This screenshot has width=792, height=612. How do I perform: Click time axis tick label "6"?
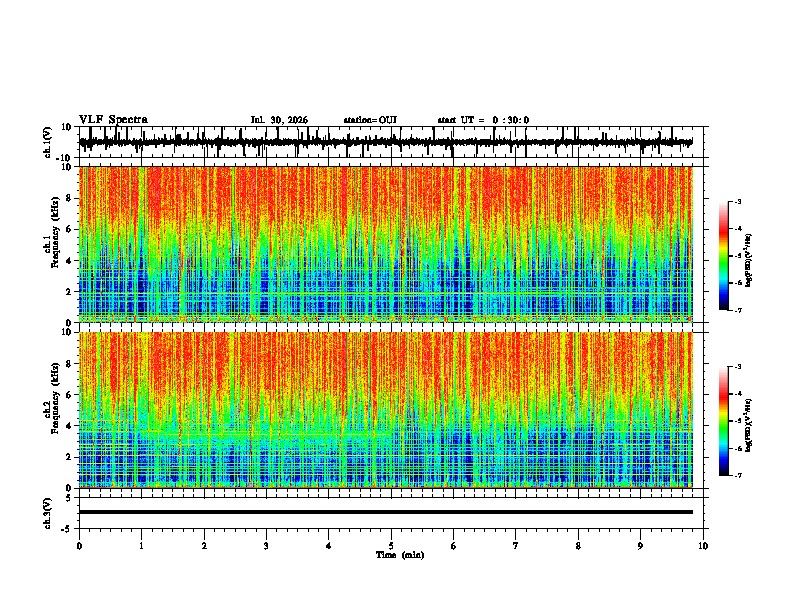pos(454,546)
